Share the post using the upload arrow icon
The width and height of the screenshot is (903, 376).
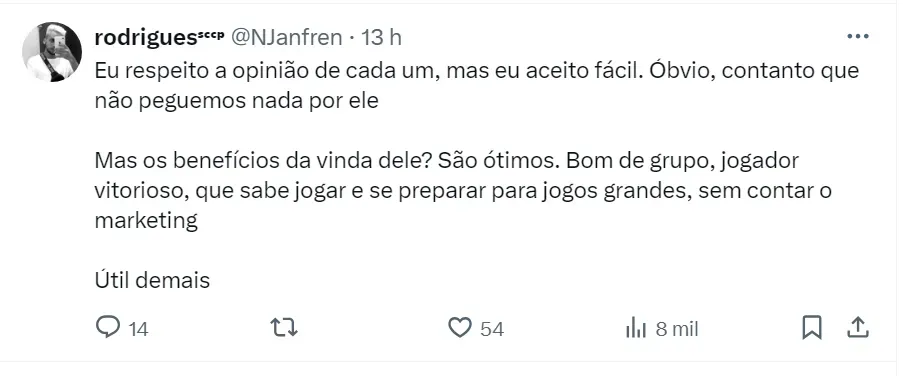(x=858, y=328)
